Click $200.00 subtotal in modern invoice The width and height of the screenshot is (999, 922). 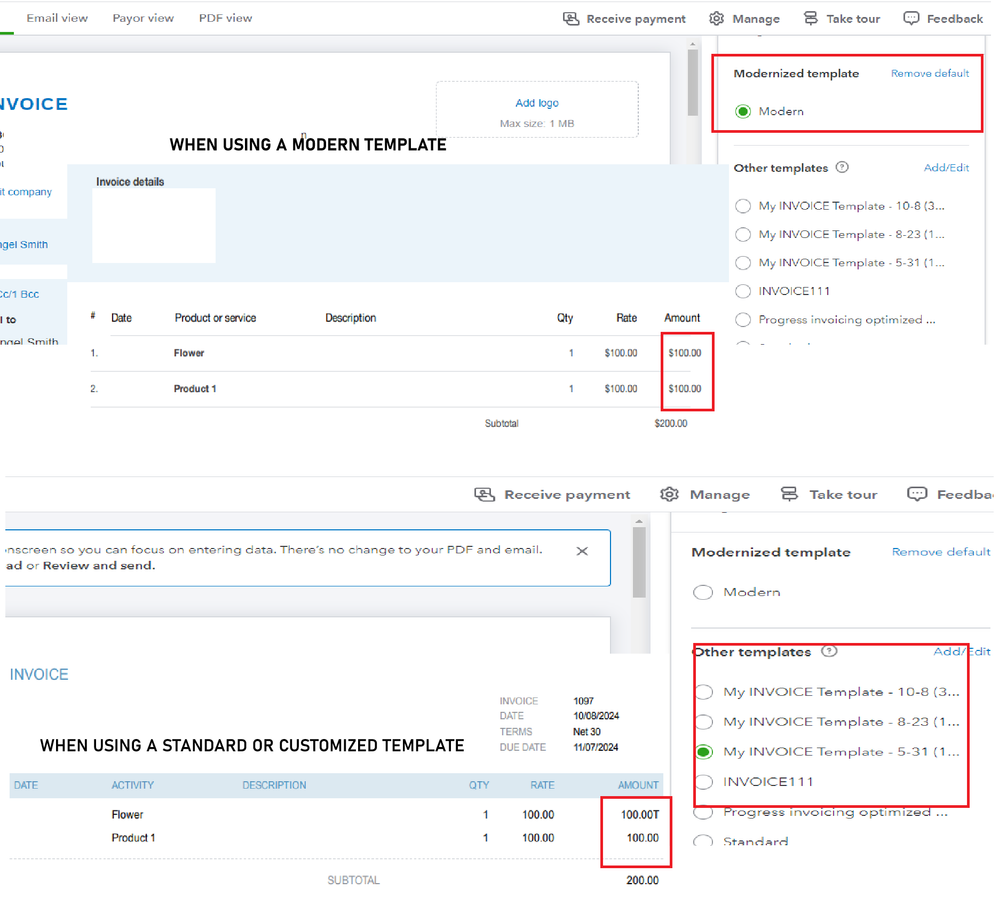pyautogui.click(x=671, y=423)
